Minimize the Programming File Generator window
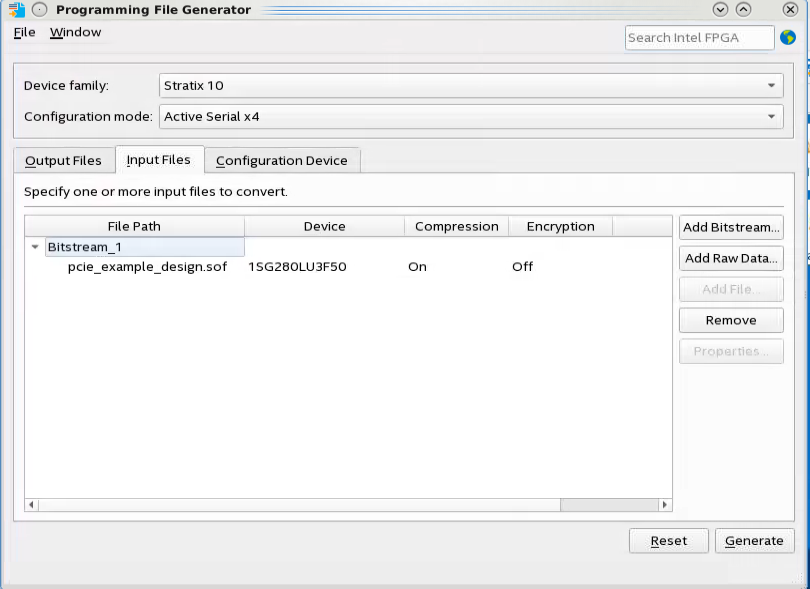Screen dimensions: 810x589 click(x=720, y=9)
